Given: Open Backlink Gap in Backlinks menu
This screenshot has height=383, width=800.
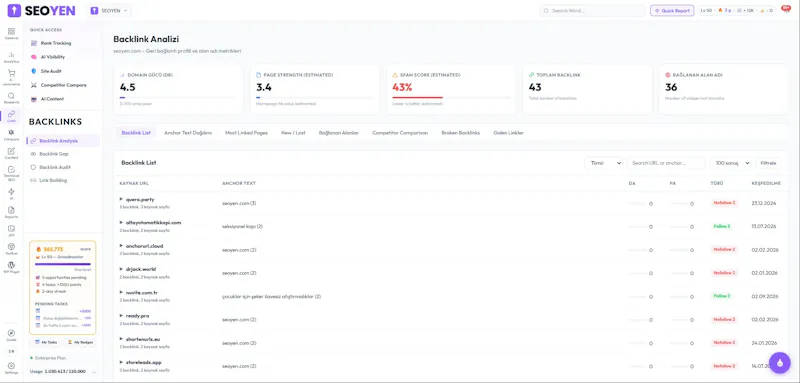Looking at the screenshot, I should 54,154.
